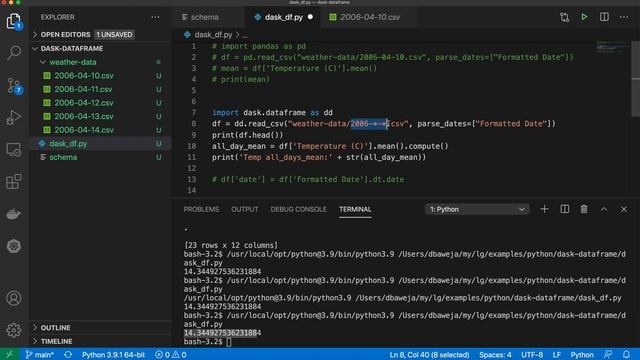Click the editor minimap
Screen dimensions: 640x360
(612, 48)
